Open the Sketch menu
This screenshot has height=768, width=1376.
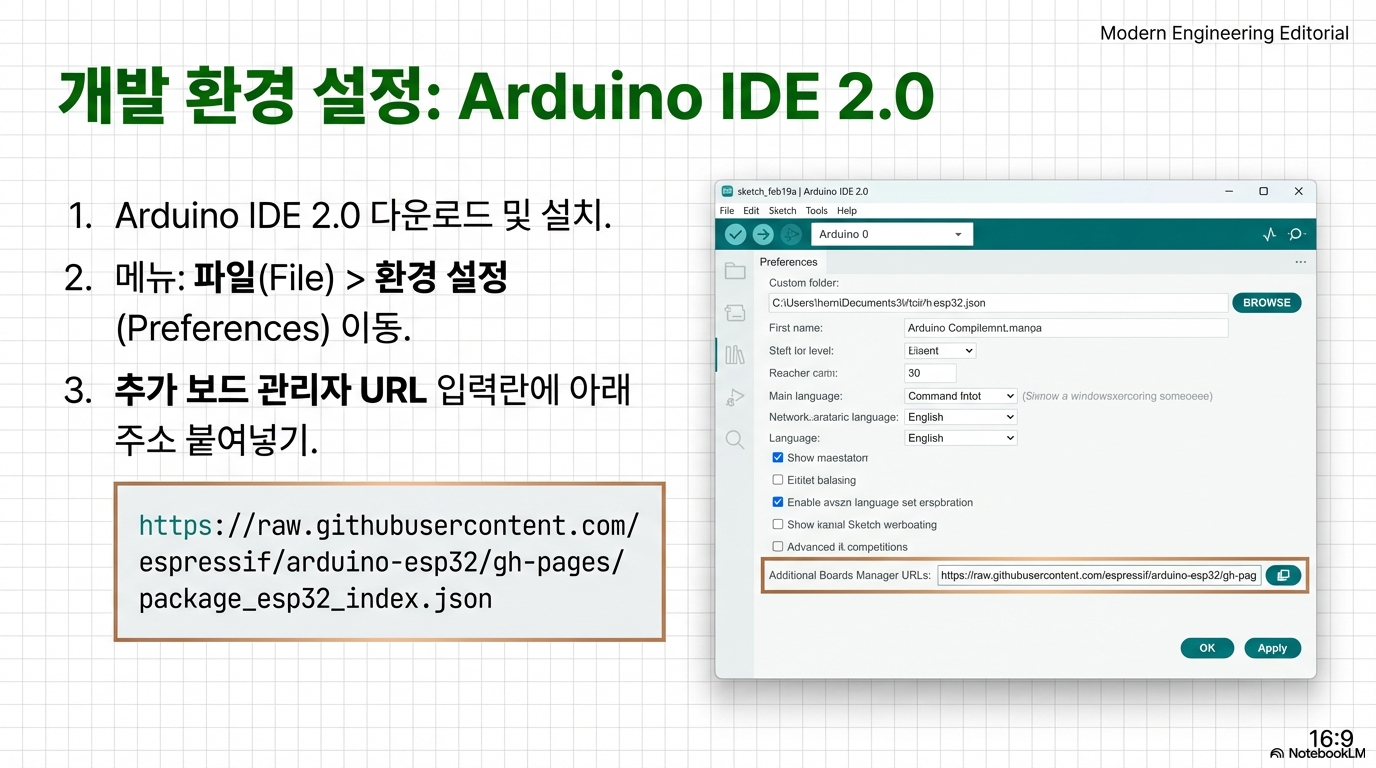782,211
